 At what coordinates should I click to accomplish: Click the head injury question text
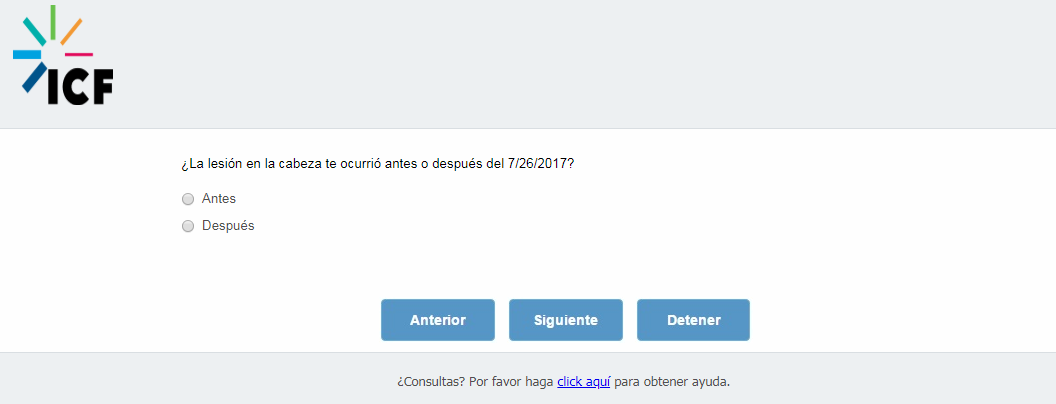pos(378,164)
